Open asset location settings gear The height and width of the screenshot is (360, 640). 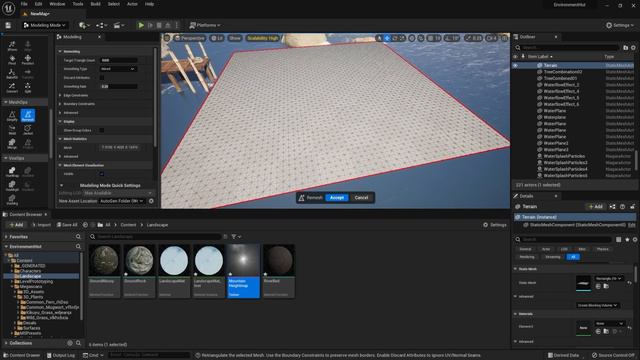point(151,201)
